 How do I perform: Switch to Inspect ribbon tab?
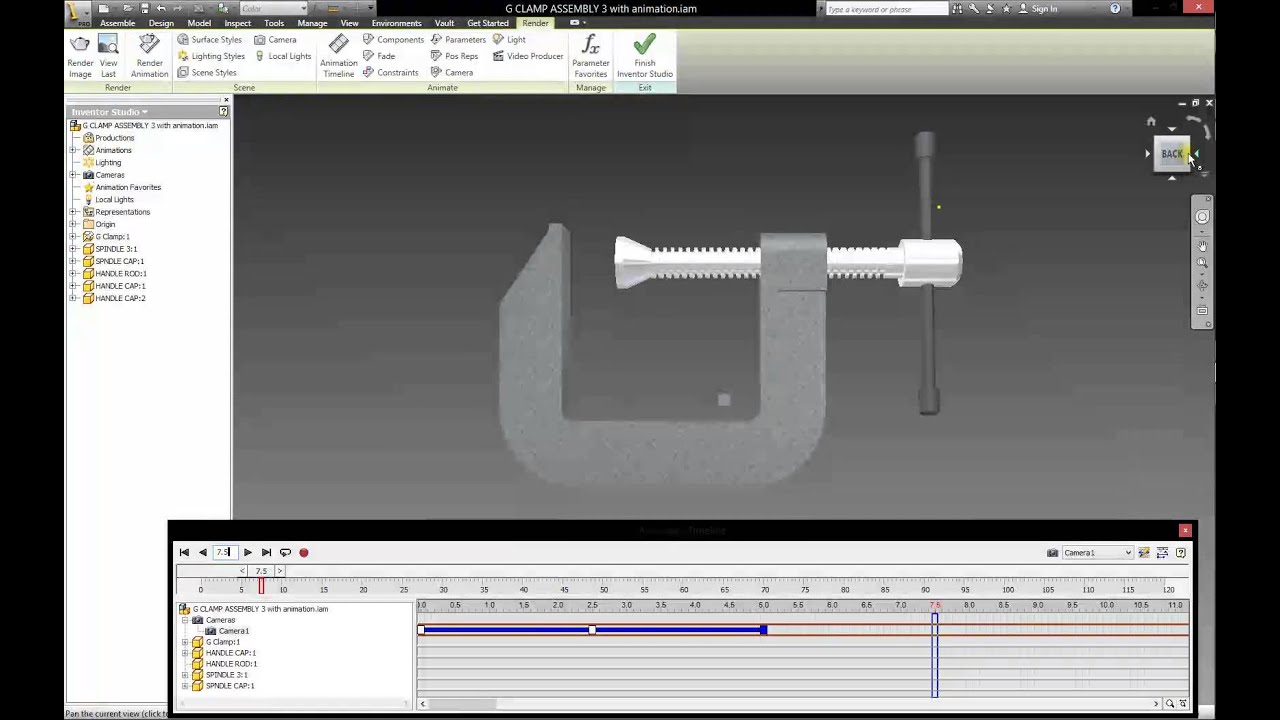(237, 23)
